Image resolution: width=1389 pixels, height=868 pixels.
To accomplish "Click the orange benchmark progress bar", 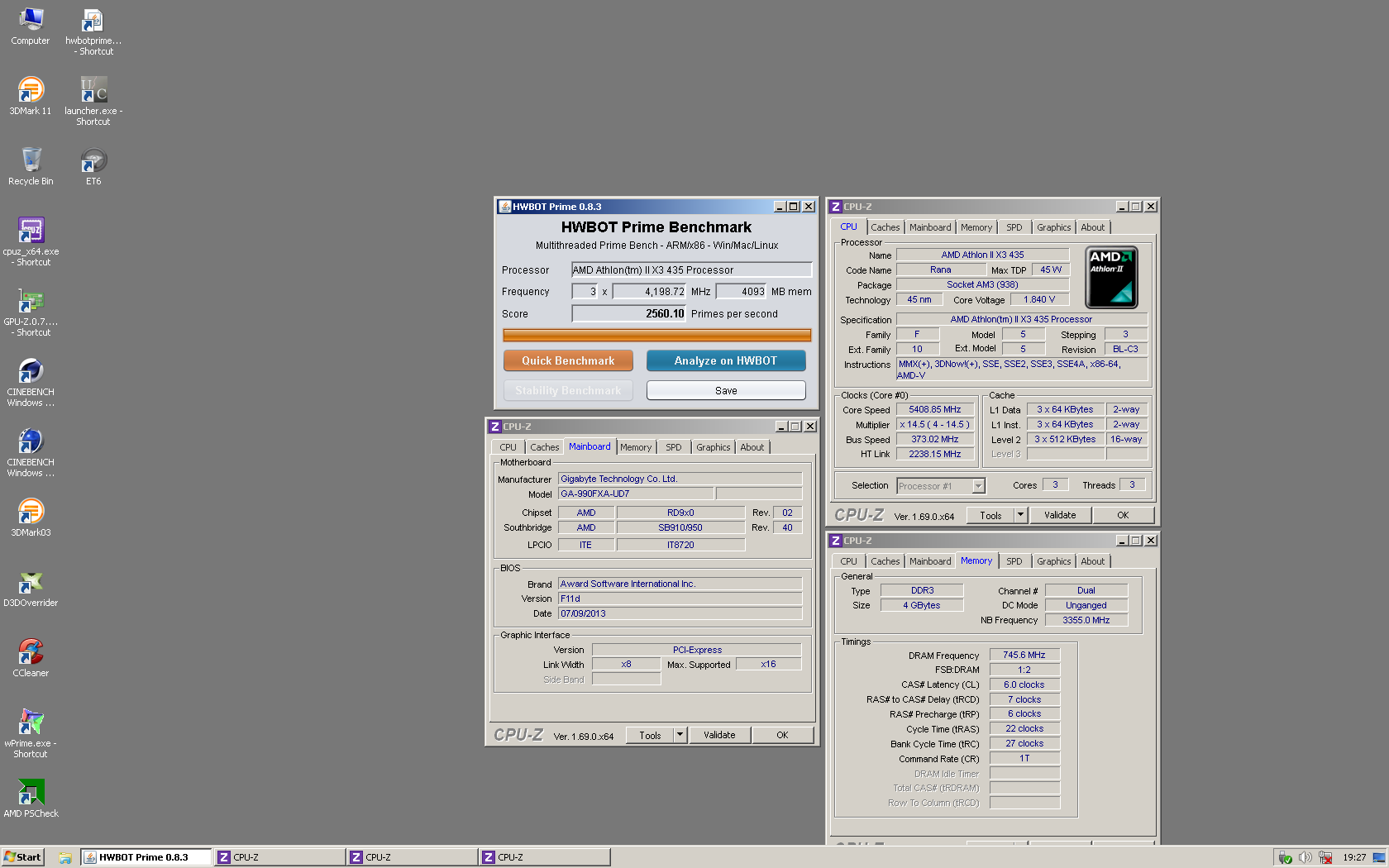I will tap(657, 335).
